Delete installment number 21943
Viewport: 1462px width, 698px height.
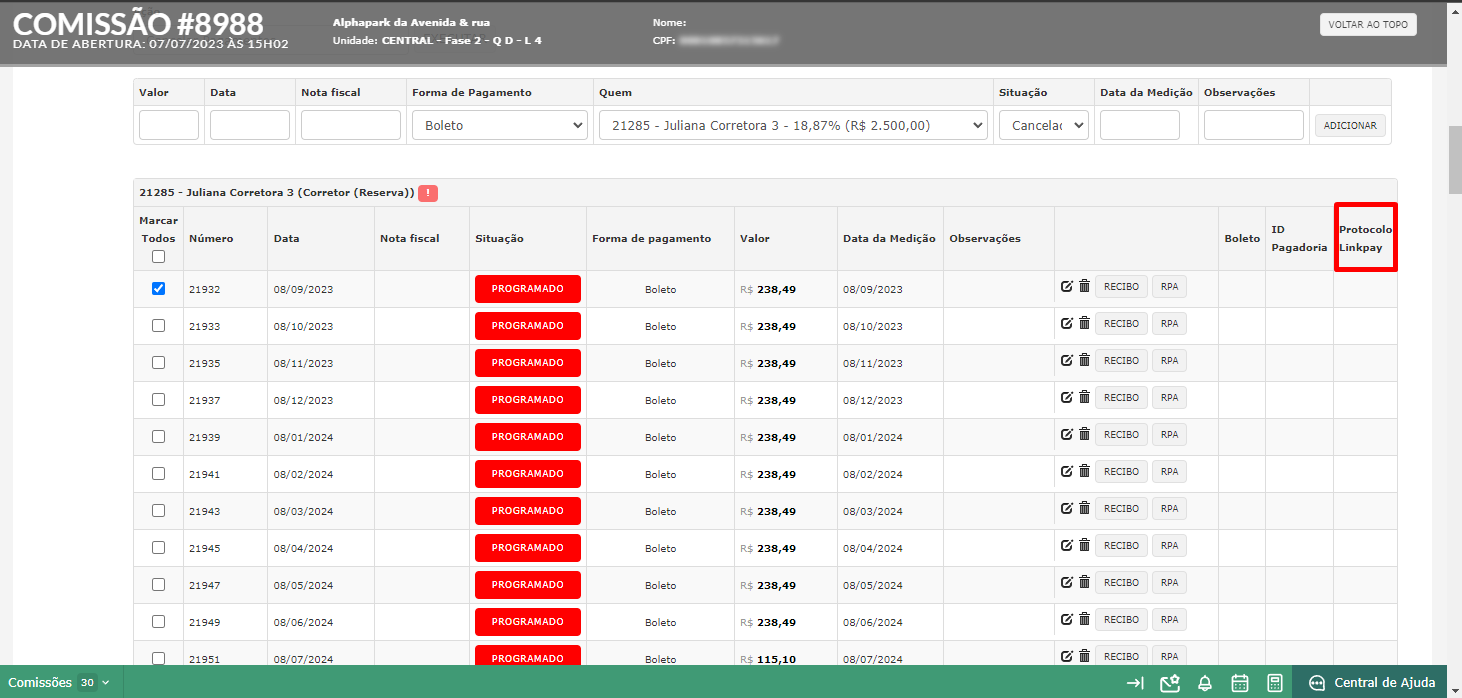point(1084,509)
